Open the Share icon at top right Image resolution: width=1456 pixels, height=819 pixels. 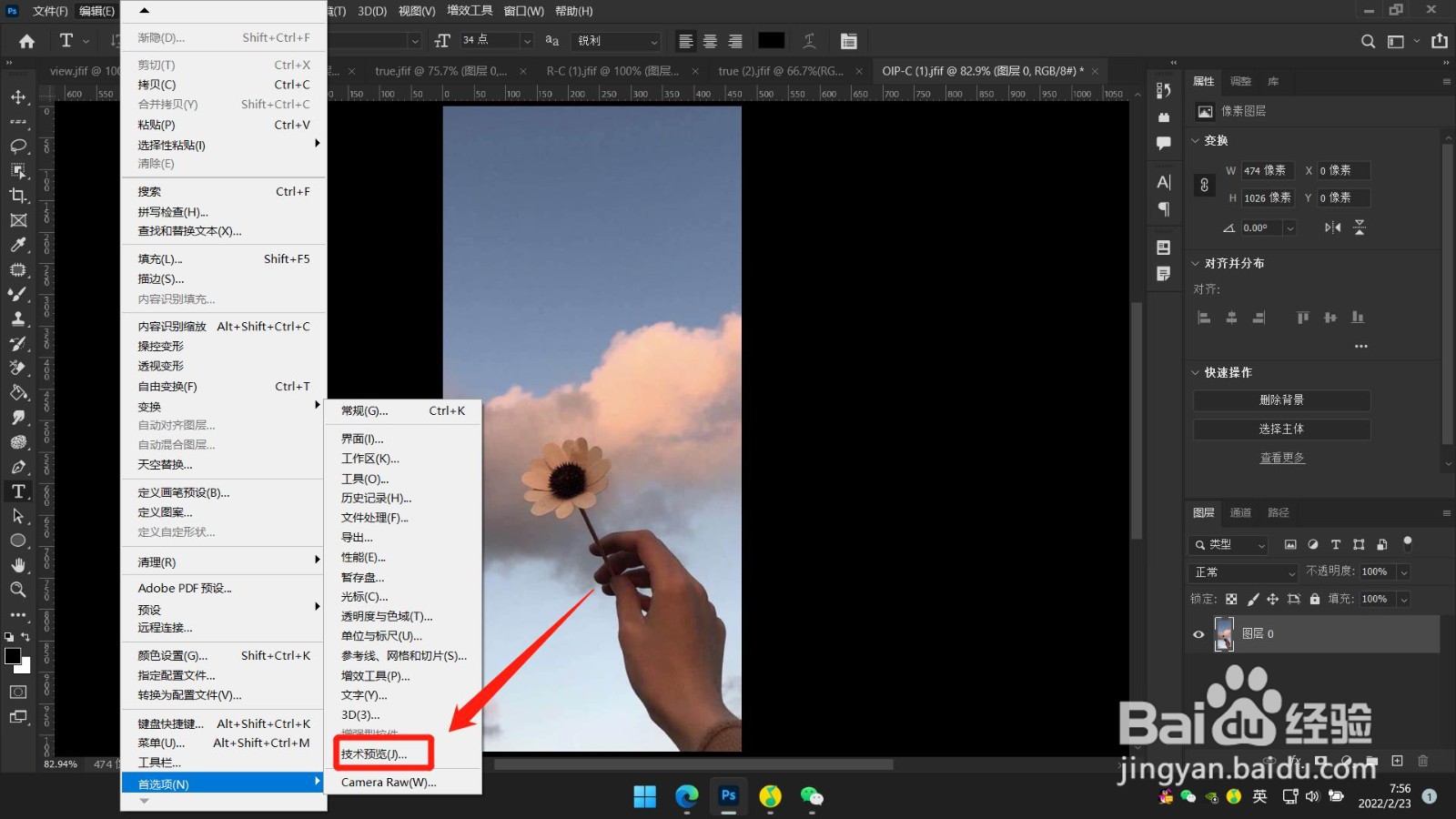(x=1440, y=41)
